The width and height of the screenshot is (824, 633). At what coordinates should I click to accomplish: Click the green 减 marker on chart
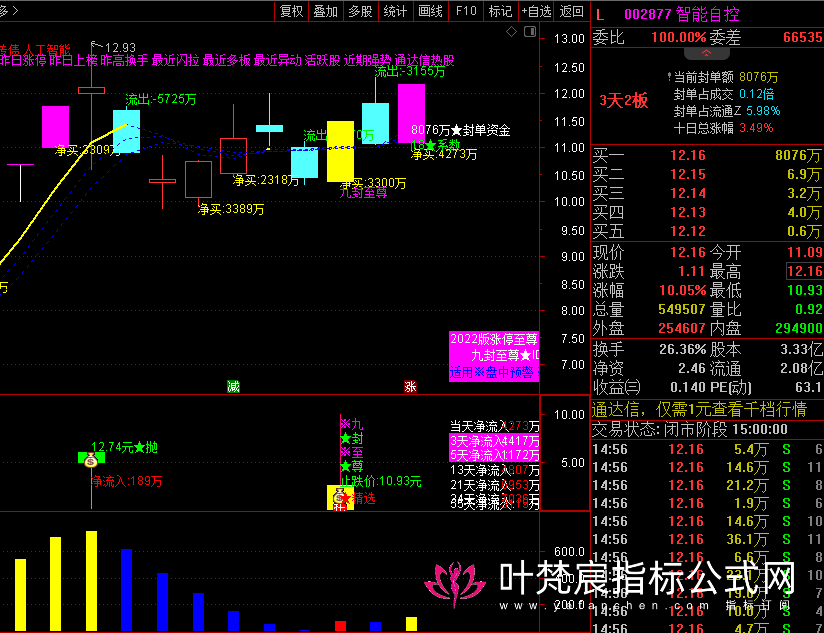(x=233, y=387)
